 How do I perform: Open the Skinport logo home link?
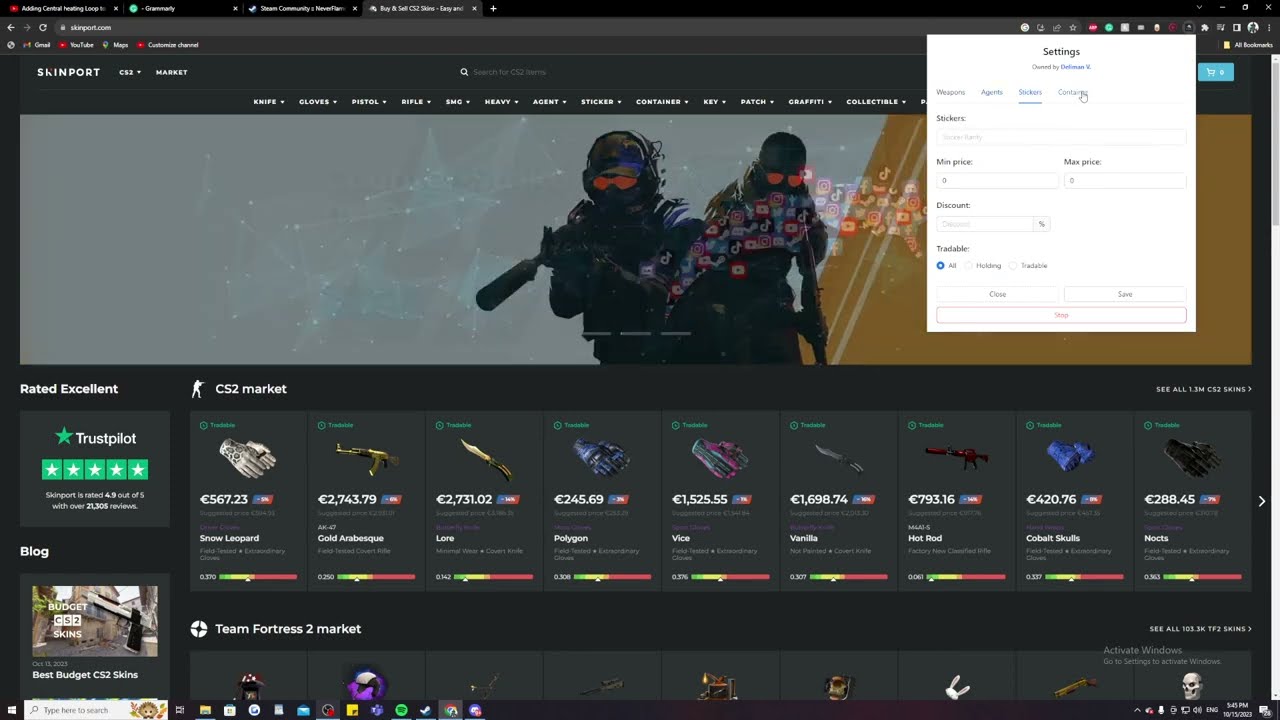click(68, 72)
